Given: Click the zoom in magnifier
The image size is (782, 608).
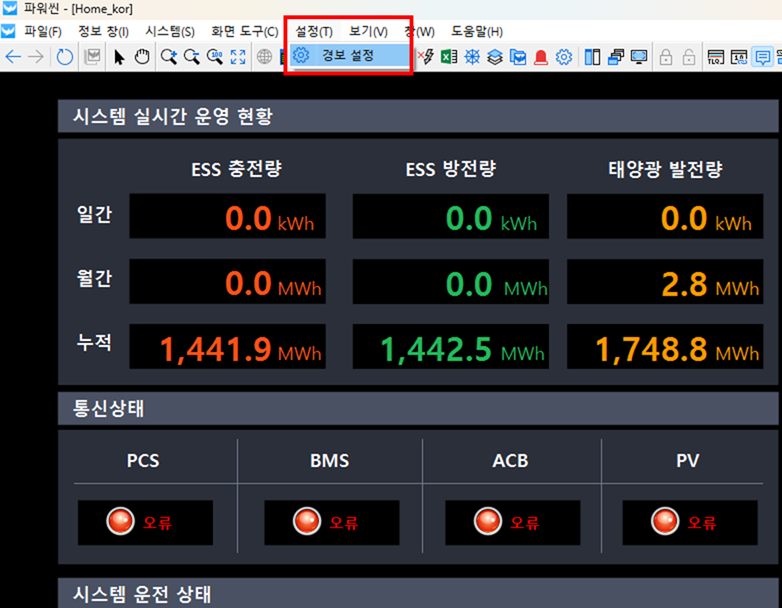Looking at the screenshot, I should [169, 57].
